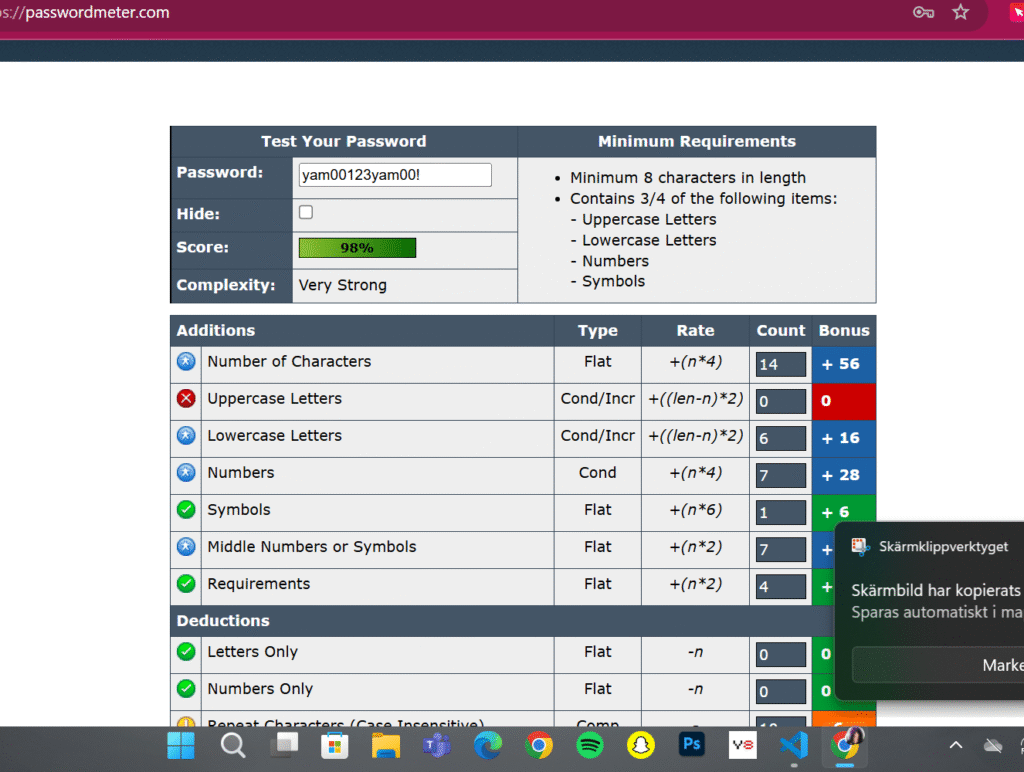The height and width of the screenshot is (772, 1024).
Task: Bookmark this page with the star icon
Action: point(960,12)
